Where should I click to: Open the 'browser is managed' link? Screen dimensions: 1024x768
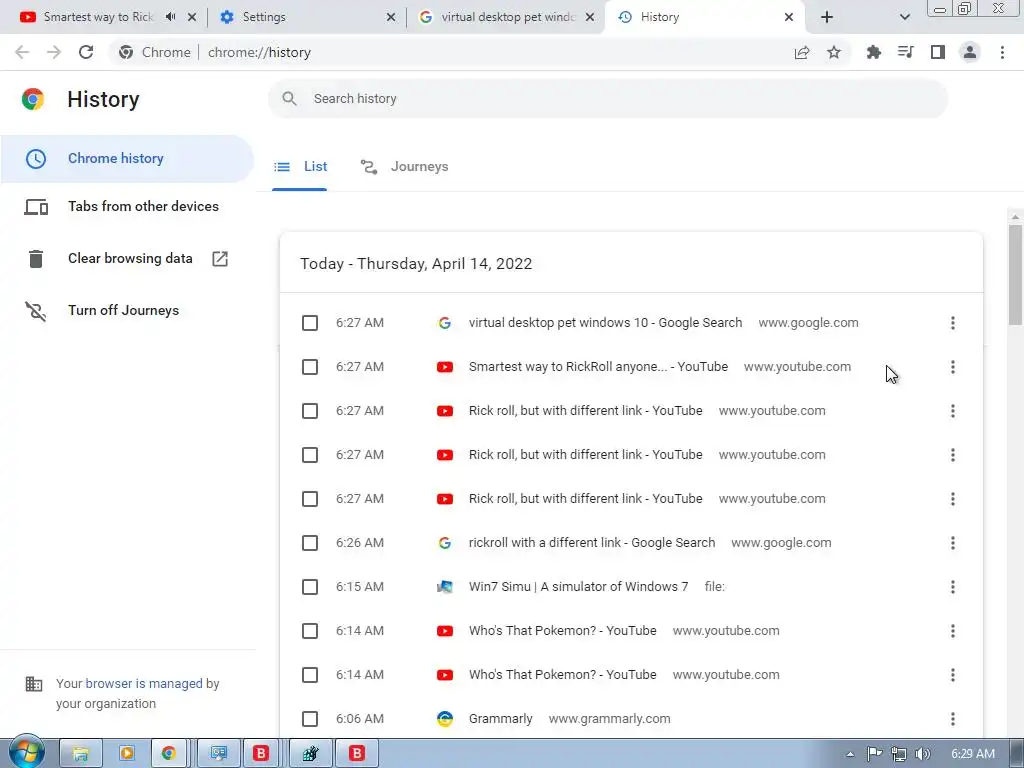point(144,684)
